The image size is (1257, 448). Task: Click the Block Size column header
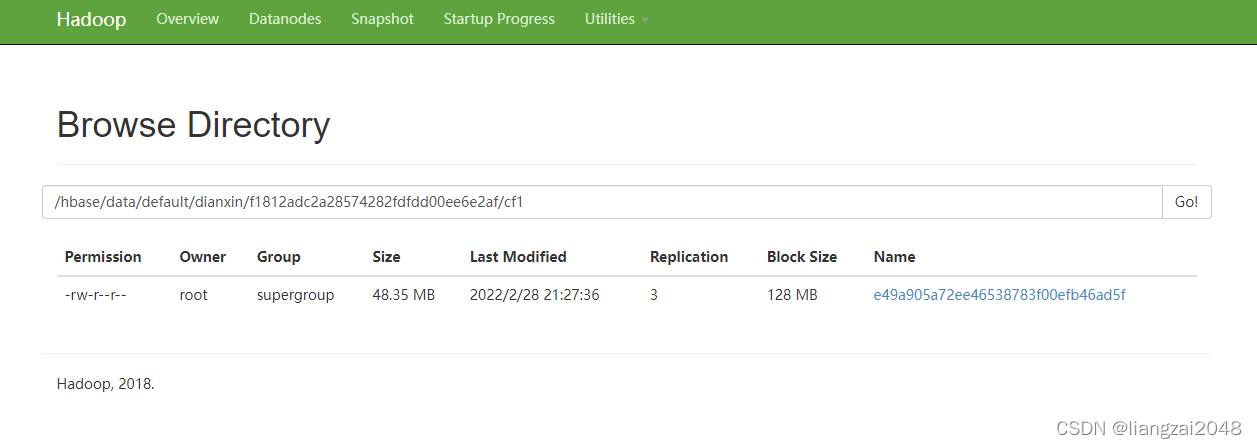click(x=802, y=257)
